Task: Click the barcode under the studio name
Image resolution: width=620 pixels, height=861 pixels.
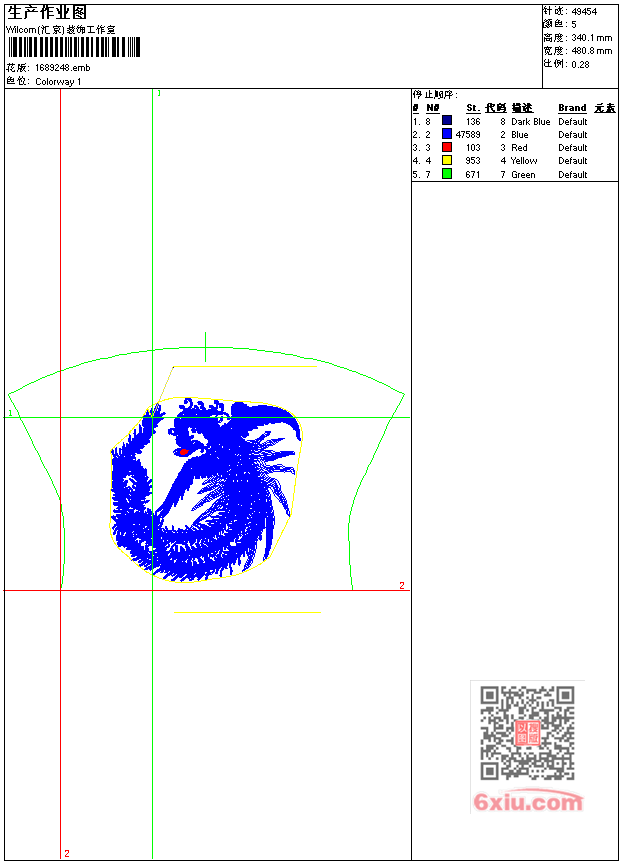Action: point(74,47)
